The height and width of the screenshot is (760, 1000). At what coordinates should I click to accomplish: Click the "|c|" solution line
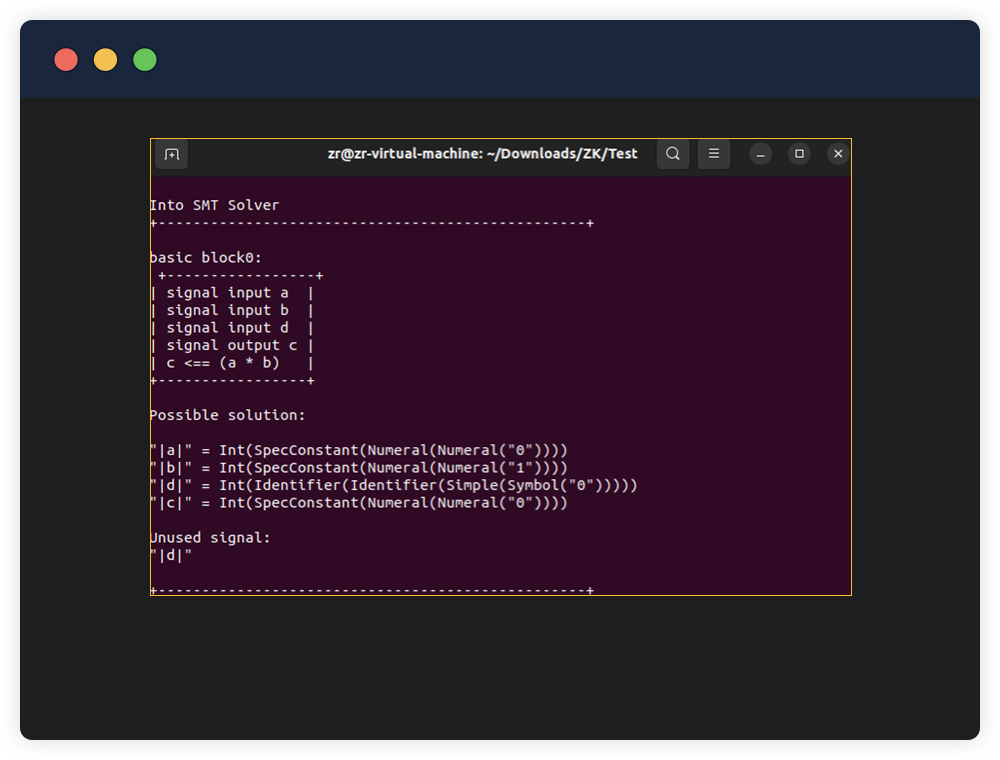pos(359,503)
